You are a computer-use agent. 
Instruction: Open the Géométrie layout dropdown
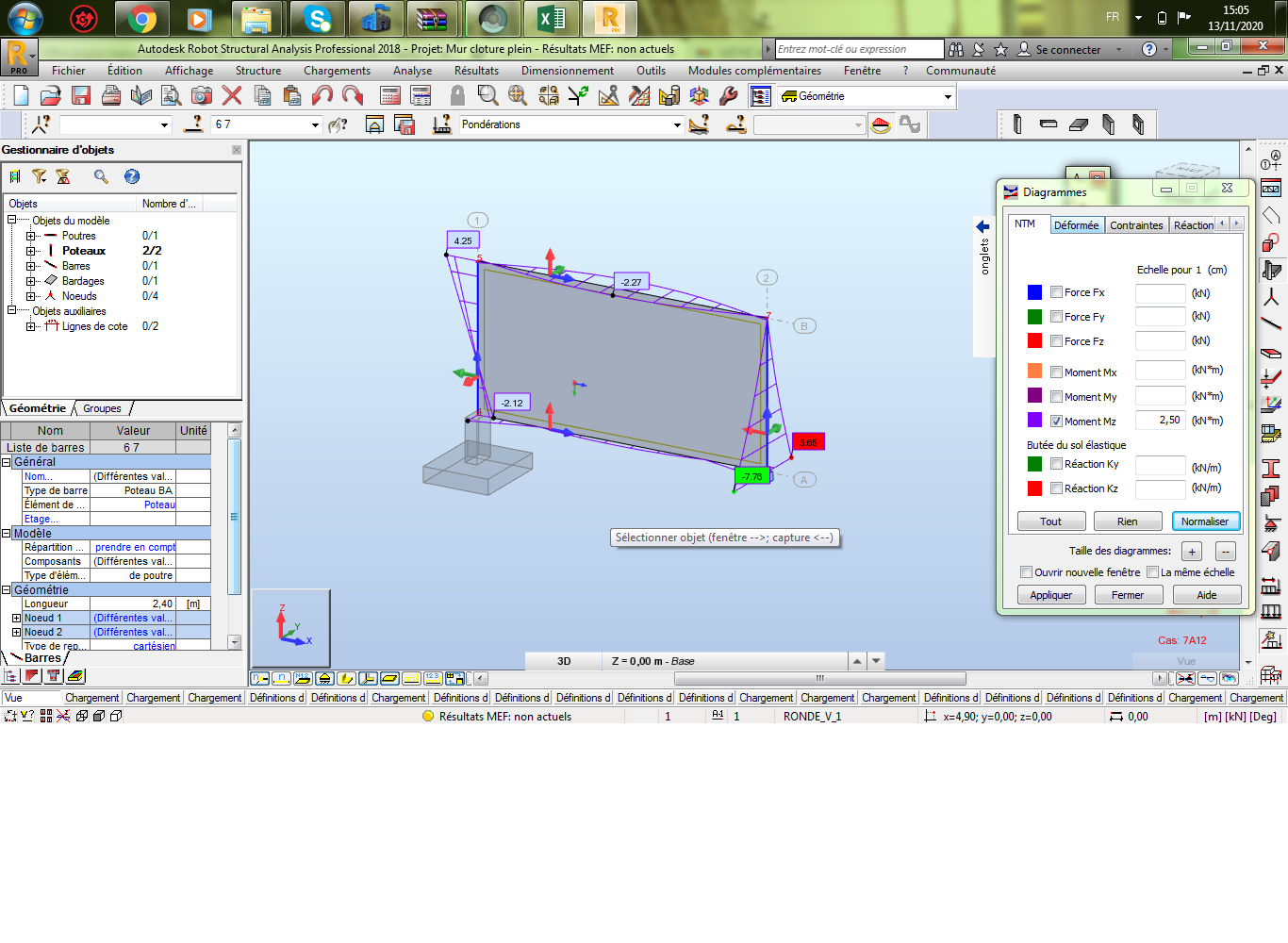[948, 97]
